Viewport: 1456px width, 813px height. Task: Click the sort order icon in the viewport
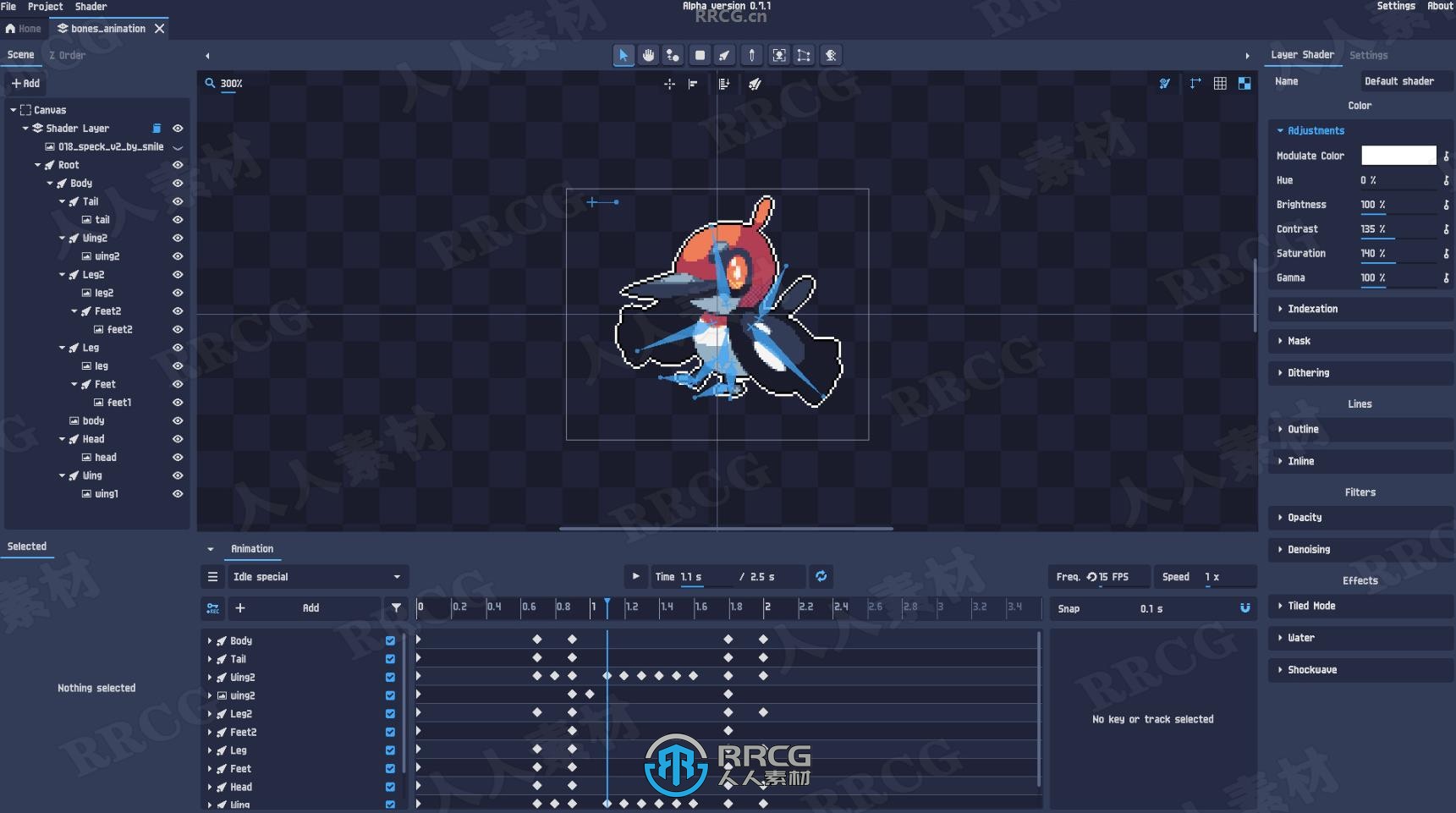tap(724, 84)
